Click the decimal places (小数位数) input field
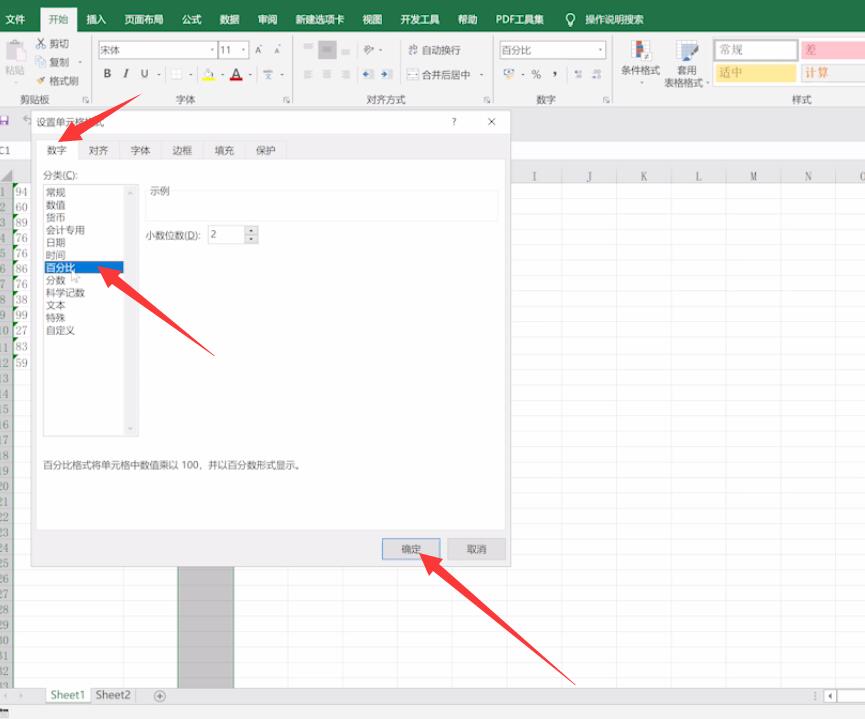This screenshot has height=719, width=865. [226, 235]
